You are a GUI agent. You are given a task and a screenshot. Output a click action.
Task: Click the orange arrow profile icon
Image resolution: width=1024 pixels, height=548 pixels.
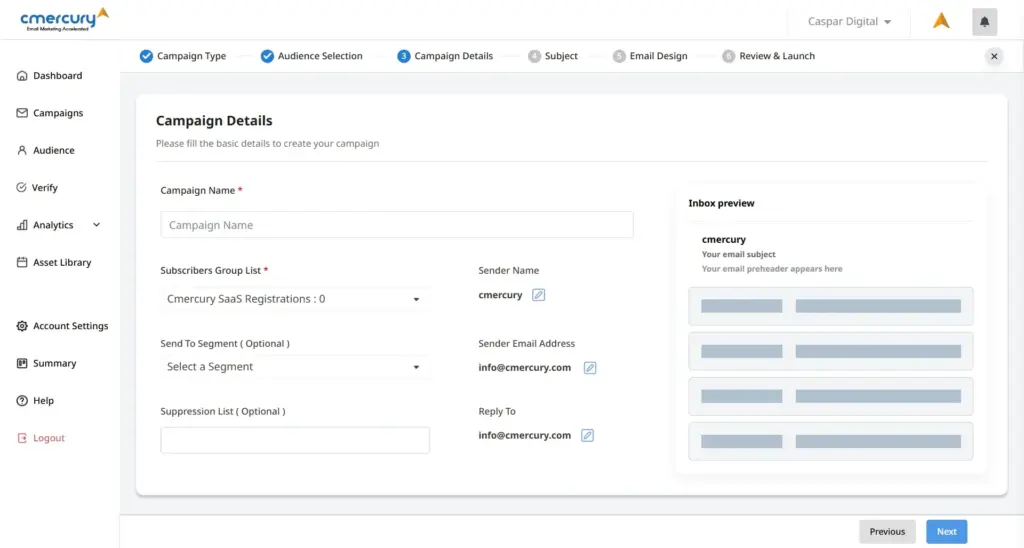point(941,21)
